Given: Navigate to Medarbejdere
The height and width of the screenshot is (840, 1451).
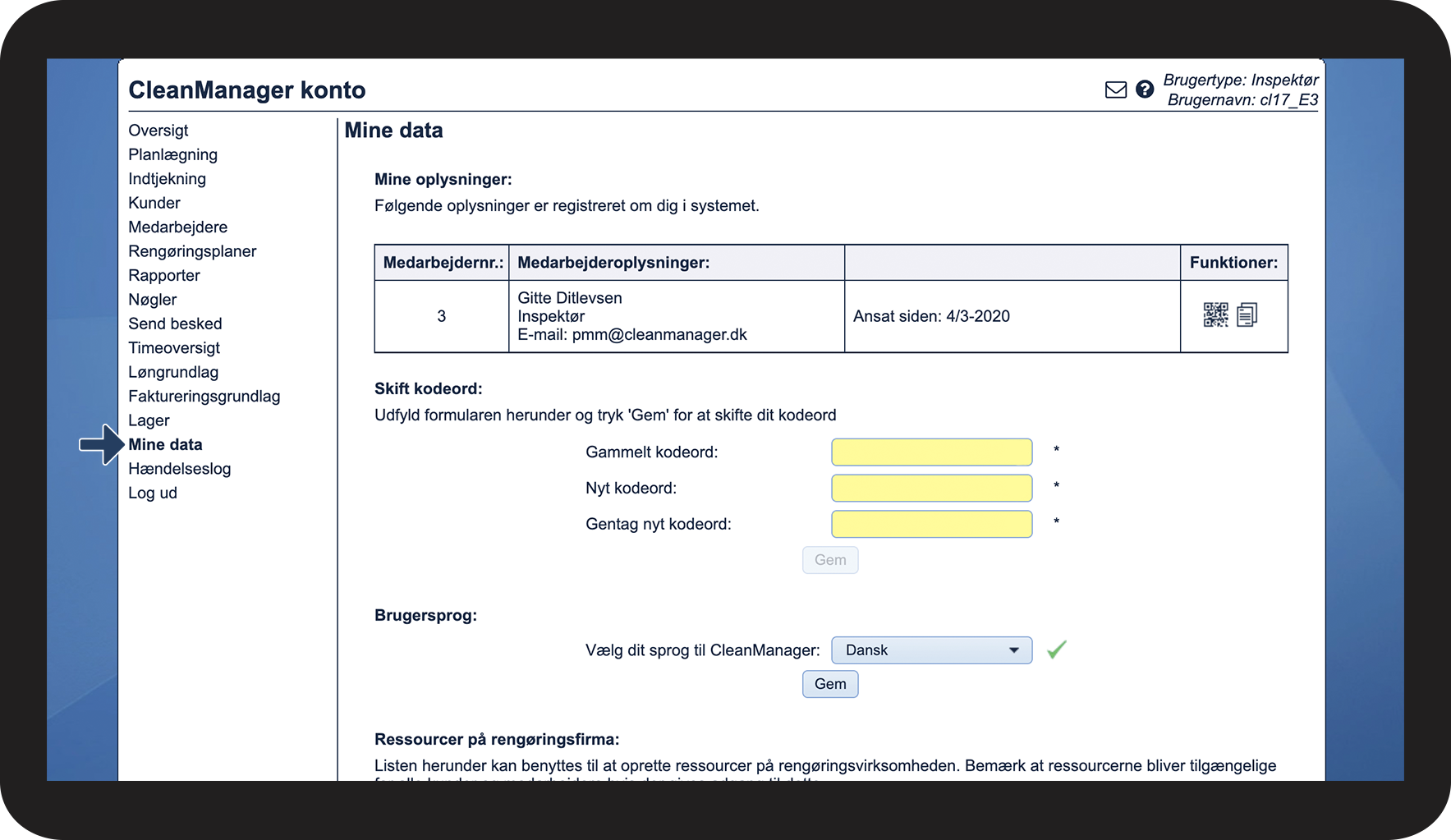Looking at the screenshot, I should tap(177, 227).
